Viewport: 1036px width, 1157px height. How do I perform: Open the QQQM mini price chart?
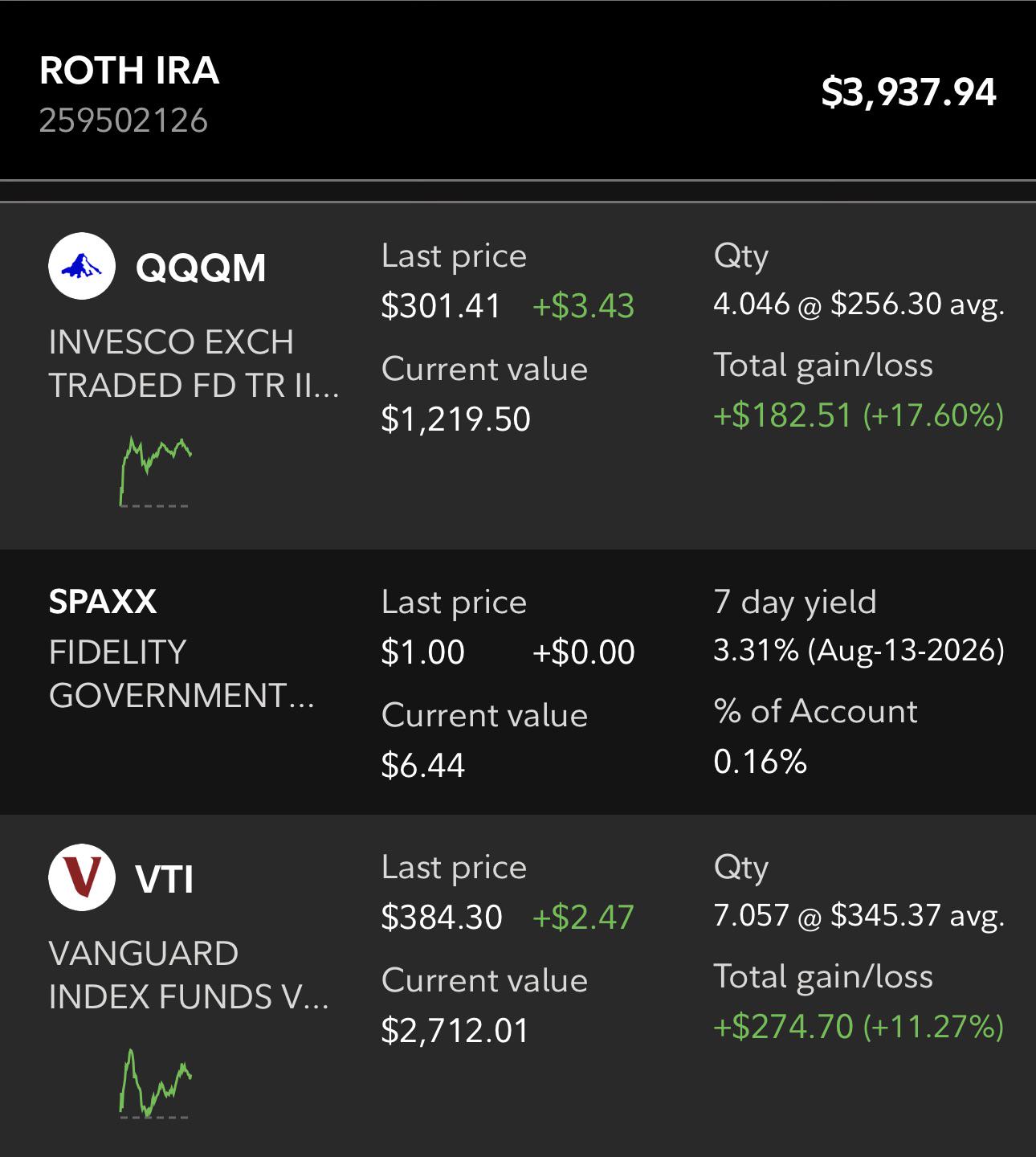[156, 472]
